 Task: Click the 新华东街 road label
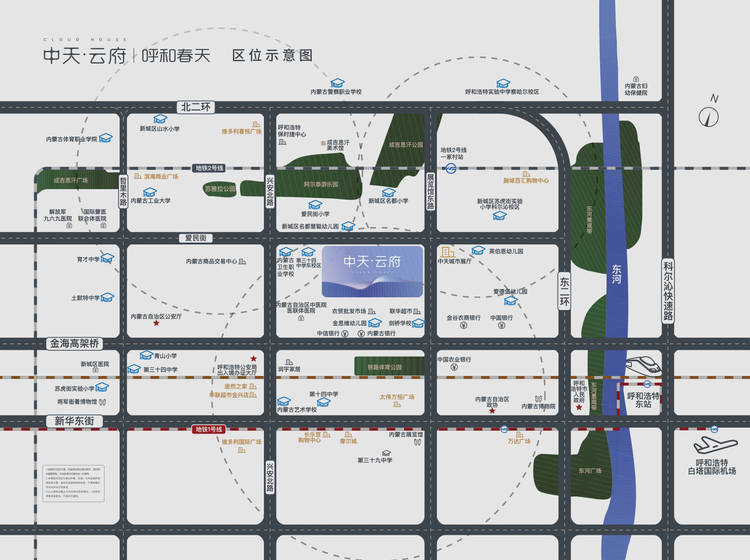72,420
